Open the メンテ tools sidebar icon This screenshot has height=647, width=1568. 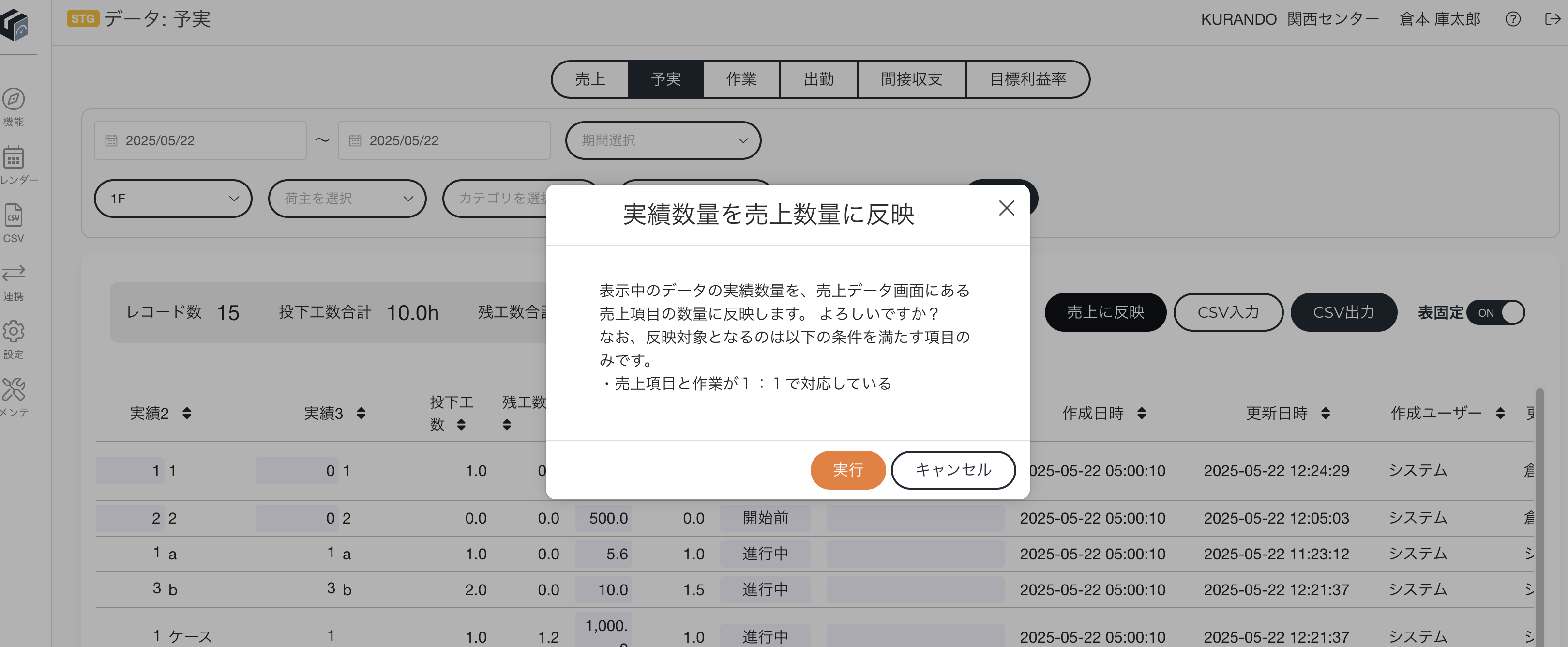(x=14, y=389)
